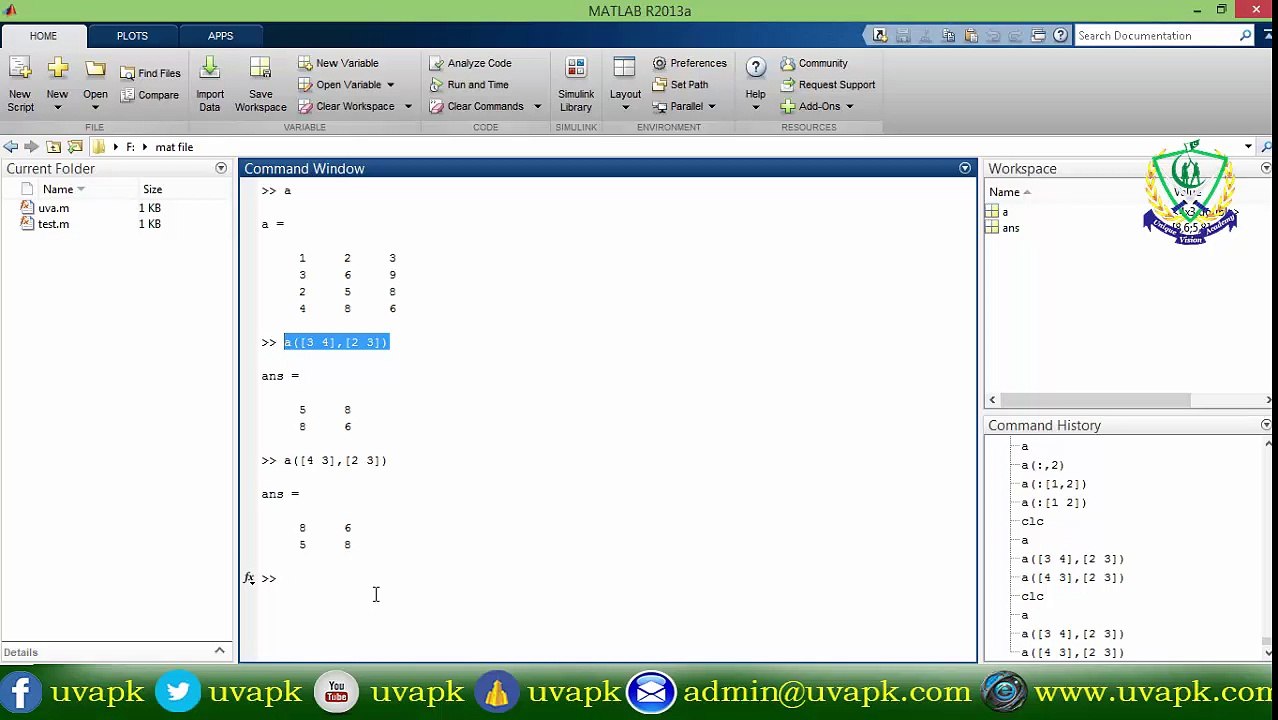This screenshot has height=720, width=1278.
Task: Click the Browse for folder icon
Action: click(75, 147)
